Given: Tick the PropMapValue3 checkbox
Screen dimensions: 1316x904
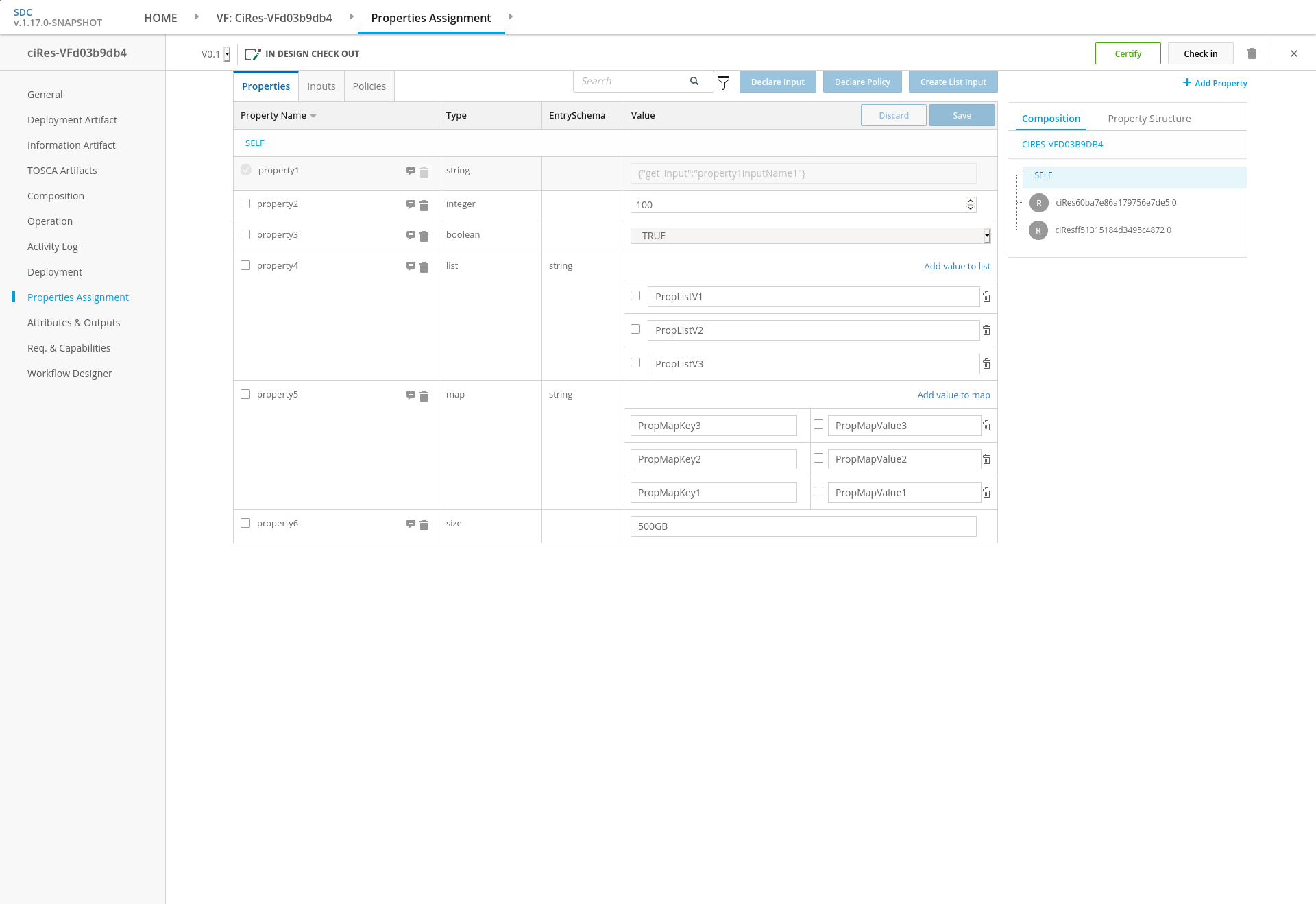Looking at the screenshot, I should (818, 424).
